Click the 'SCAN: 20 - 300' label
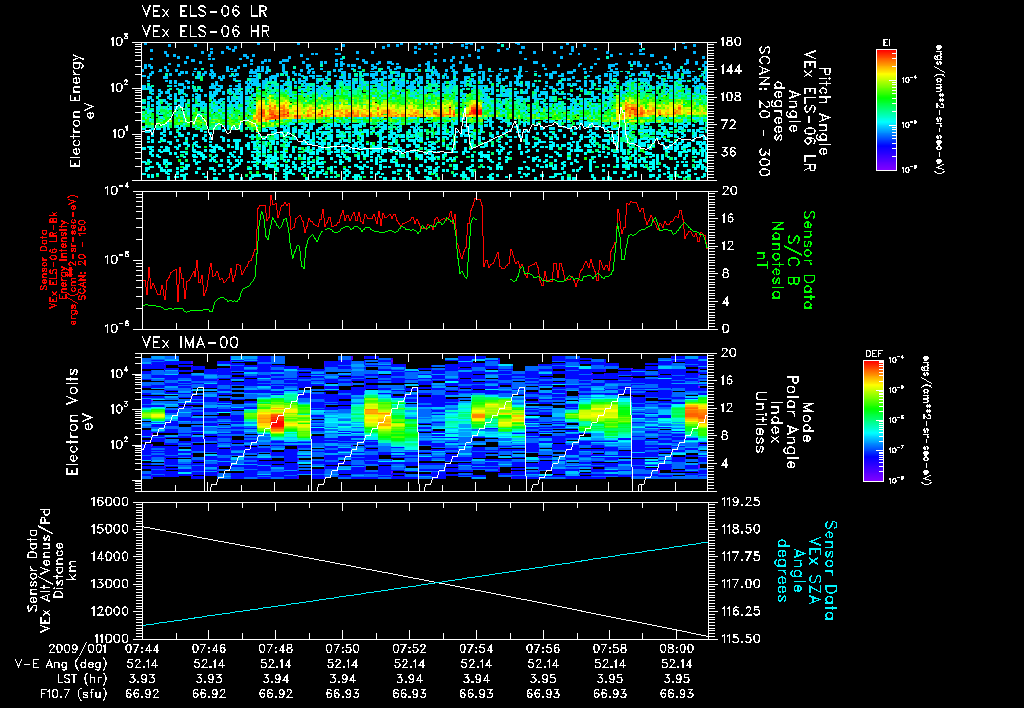The height and width of the screenshot is (708, 1024). click(x=763, y=110)
